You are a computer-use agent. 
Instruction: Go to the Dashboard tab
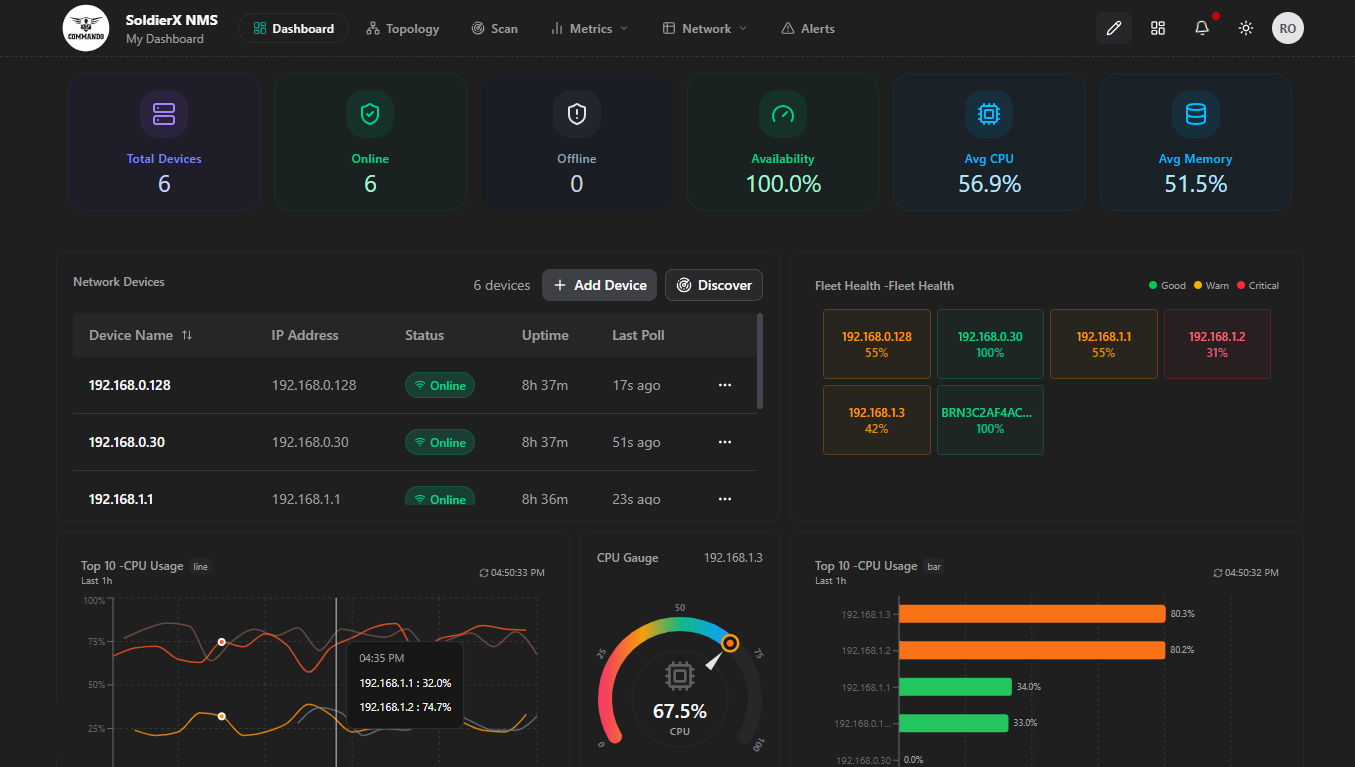coord(293,28)
